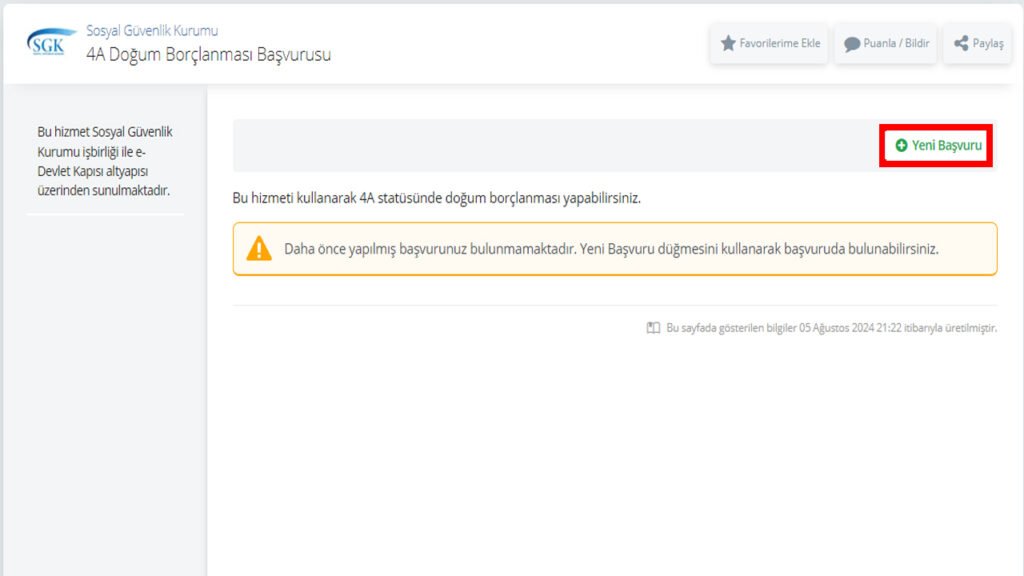The width and height of the screenshot is (1024, 576).
Task: Open the Sosyal Güvenlik Kurumu link
Action: 152,31
